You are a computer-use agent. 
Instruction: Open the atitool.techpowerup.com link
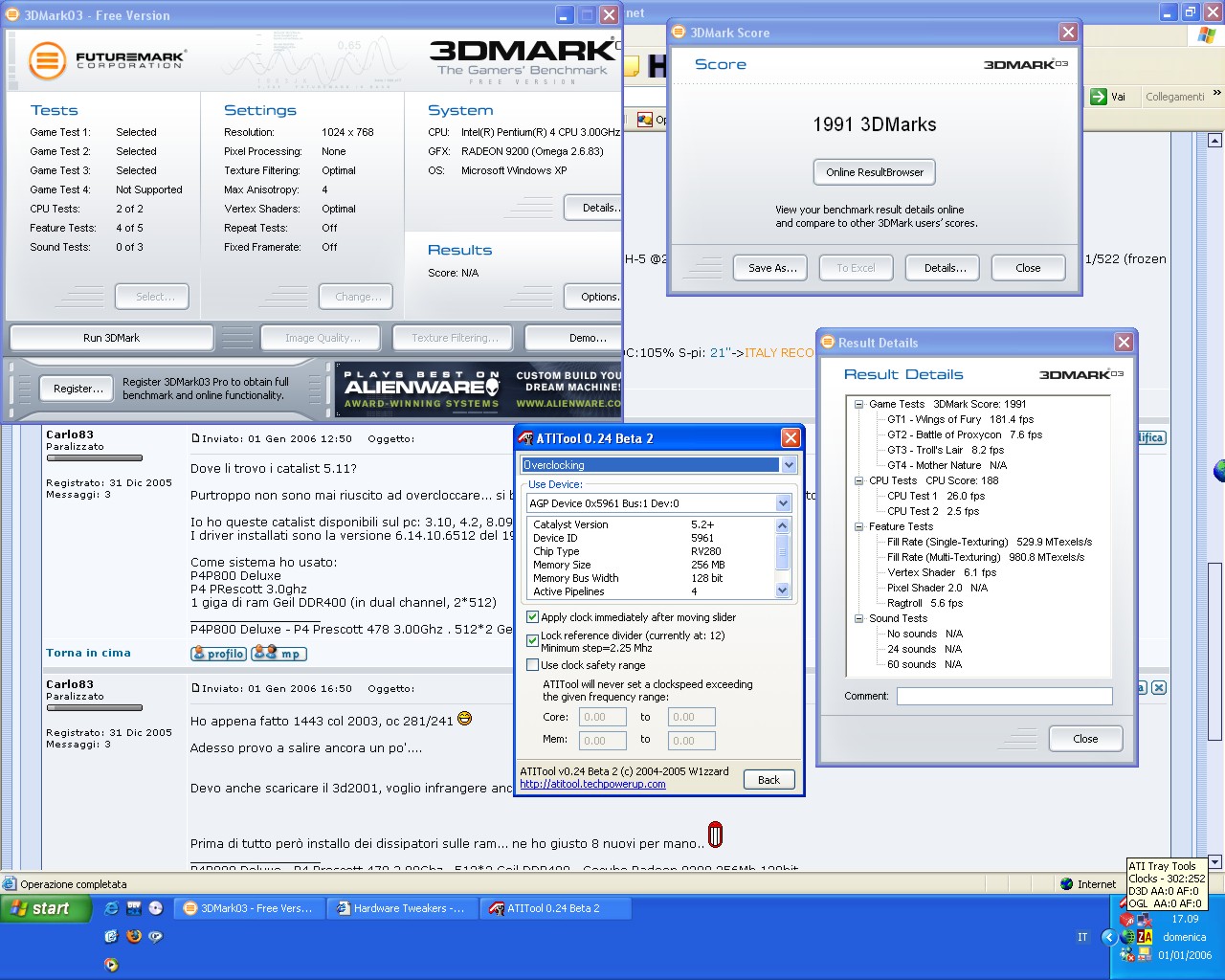592,784
